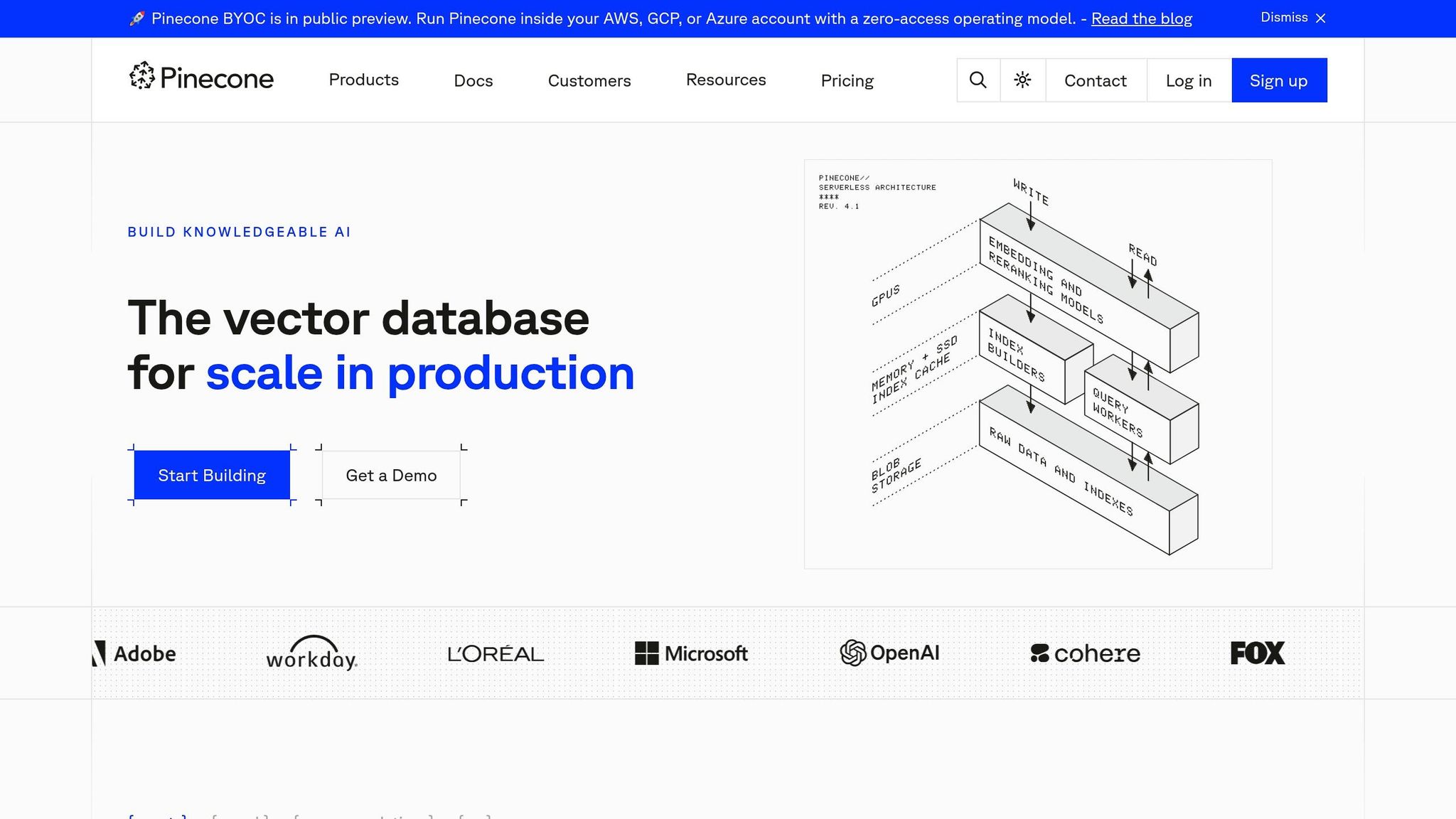
Task: Click the Get a Demo button
Action: coord(391,475)
